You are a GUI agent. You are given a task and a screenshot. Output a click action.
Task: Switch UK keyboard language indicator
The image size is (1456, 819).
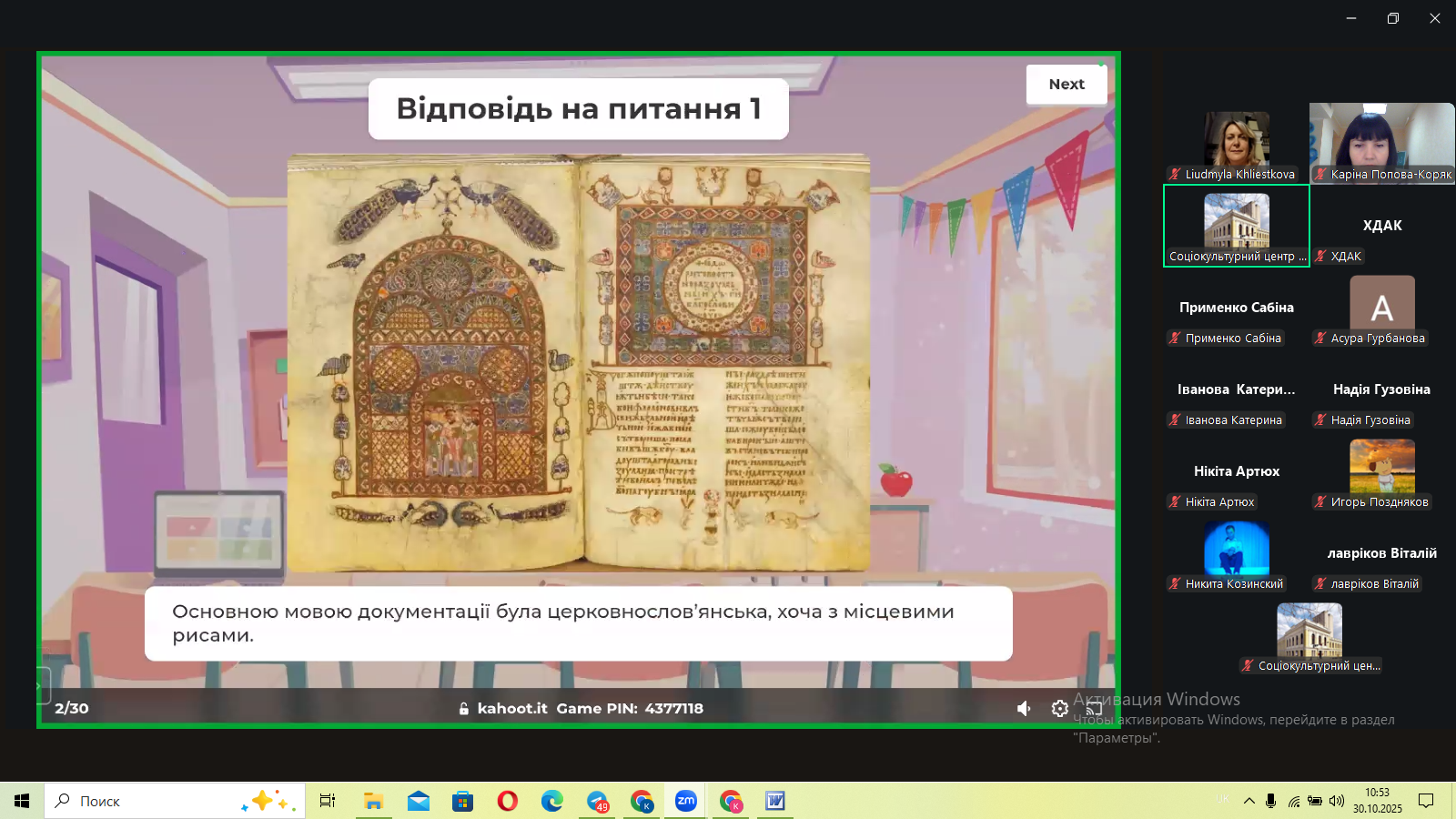(x=1222, y=799)
